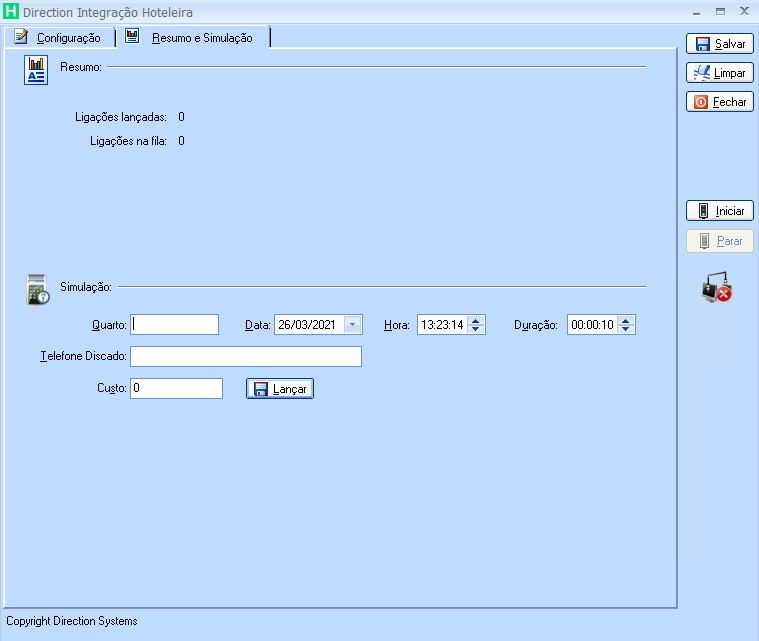Decrease Duração using the down arrow
This screenshot has height=641, width=759.
tap(626, 329)
